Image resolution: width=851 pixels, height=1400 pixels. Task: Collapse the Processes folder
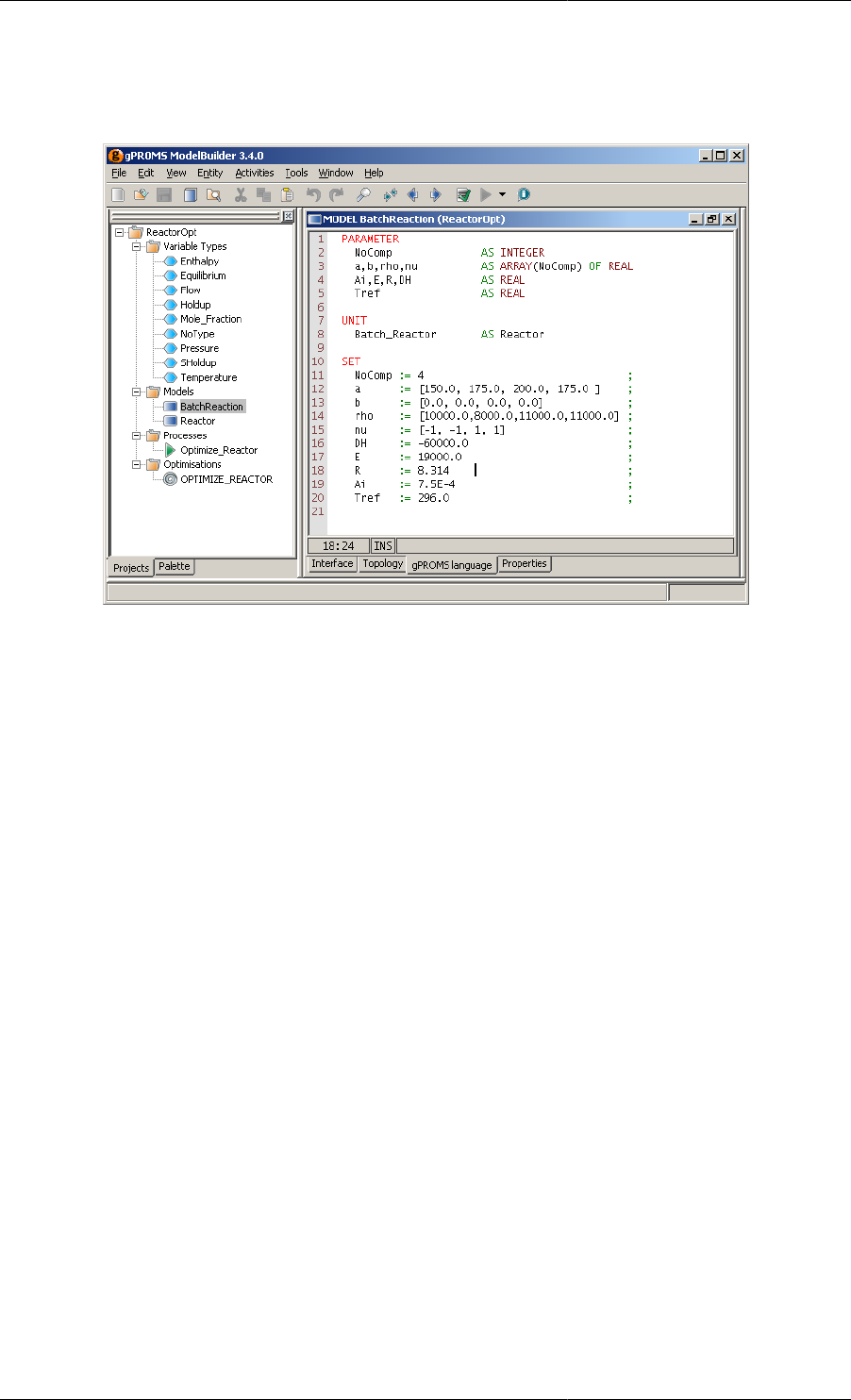[137, 435]
